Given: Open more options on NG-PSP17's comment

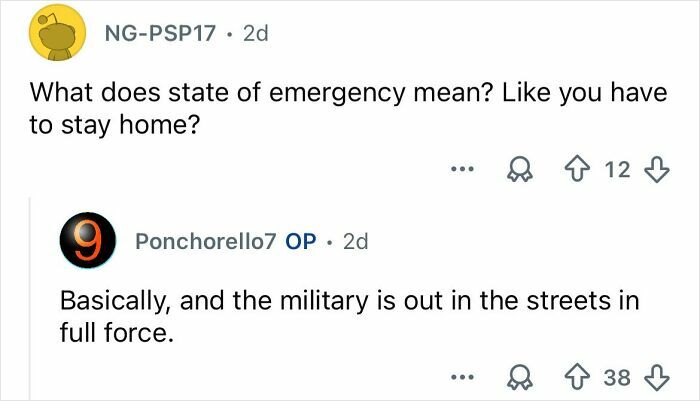Looking at the screenshot, I should click(x=461, y=169).
